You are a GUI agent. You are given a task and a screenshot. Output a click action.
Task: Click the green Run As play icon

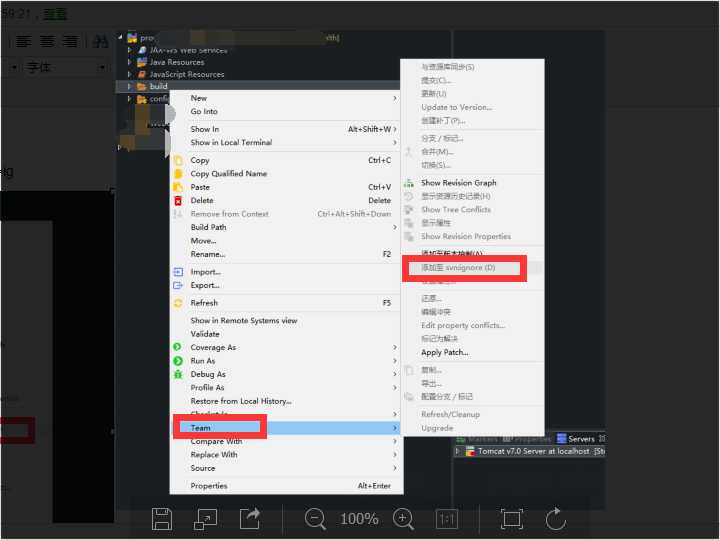tap(178, 361)
